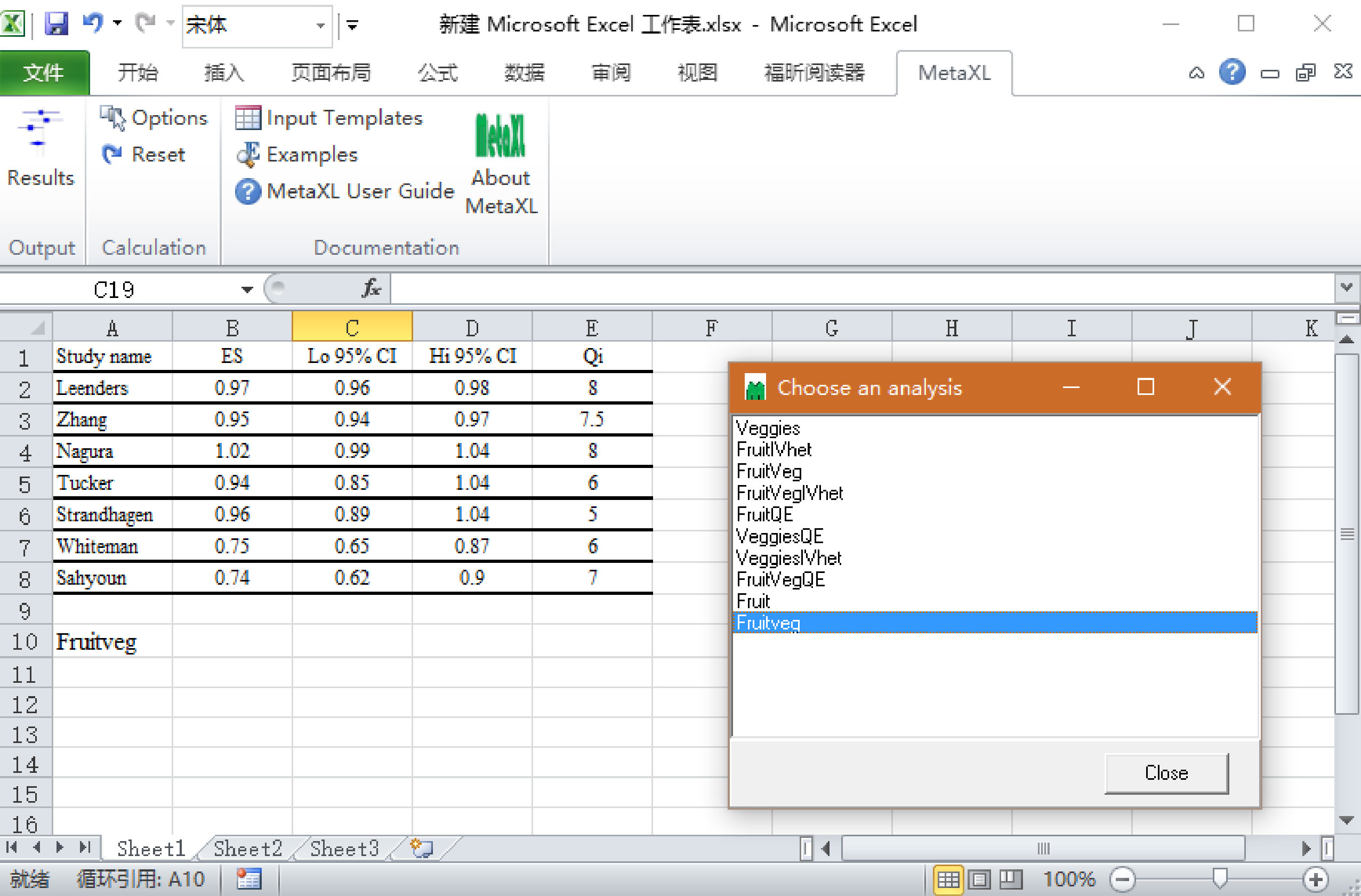Click the horizontal scrollbar right arrow
The image size is (1361, 896).
point(1306,848)
